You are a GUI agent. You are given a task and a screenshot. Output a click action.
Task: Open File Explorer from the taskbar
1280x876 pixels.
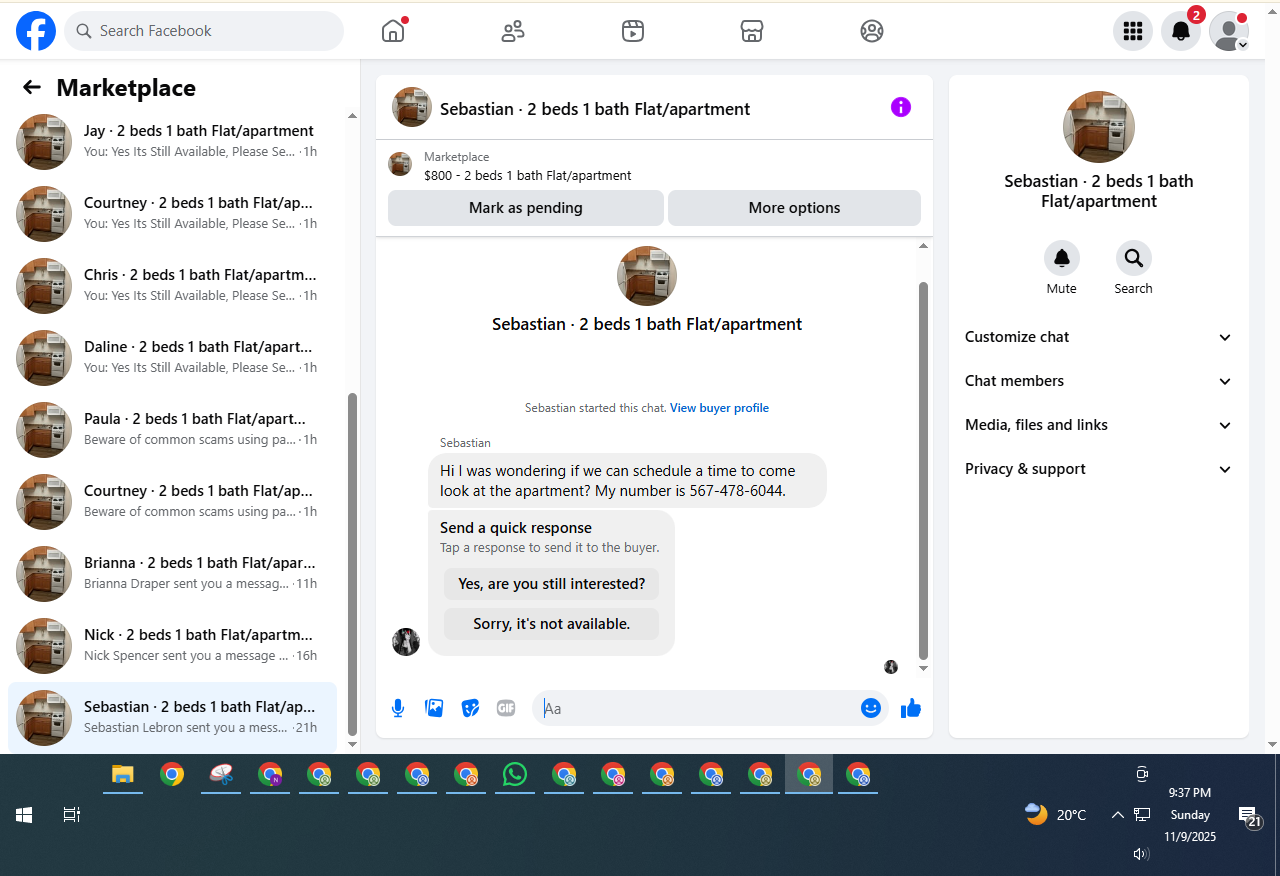click(x=123, y=775)
